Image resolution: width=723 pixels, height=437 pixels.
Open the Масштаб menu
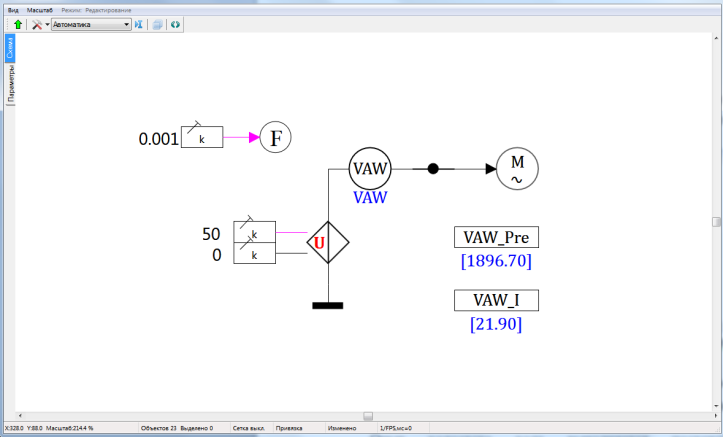[x=40, y=9]
